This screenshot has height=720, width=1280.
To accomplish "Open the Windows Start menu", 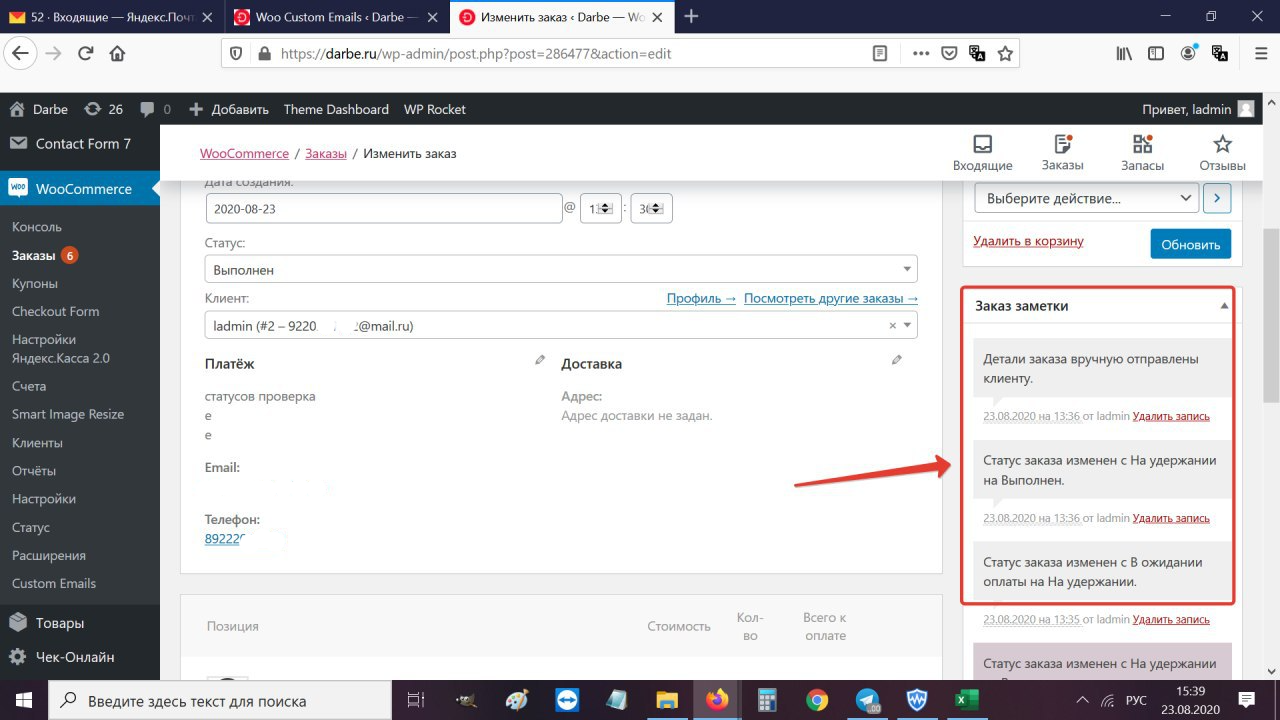I will pos(23,700).
